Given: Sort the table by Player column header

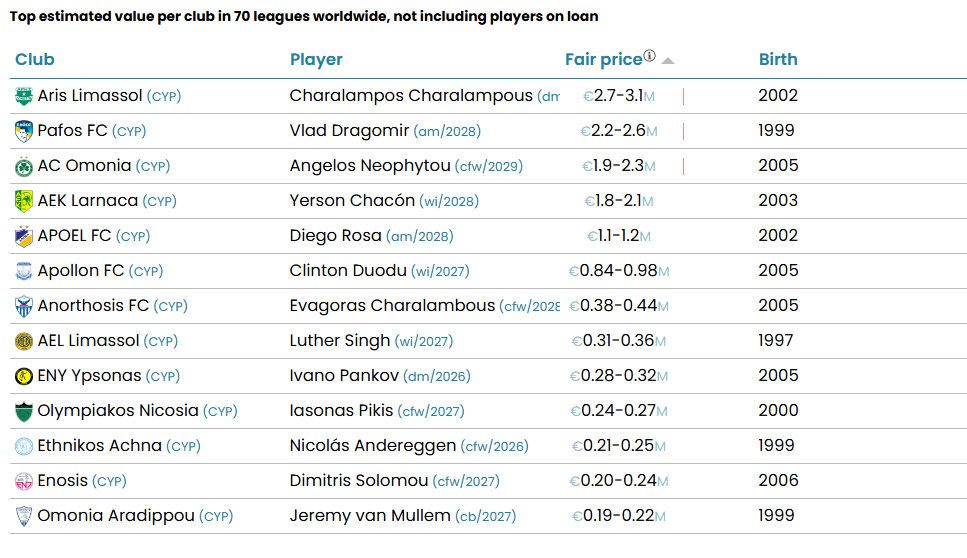Looking at the screenshot, I should click(x=316, y=59).
